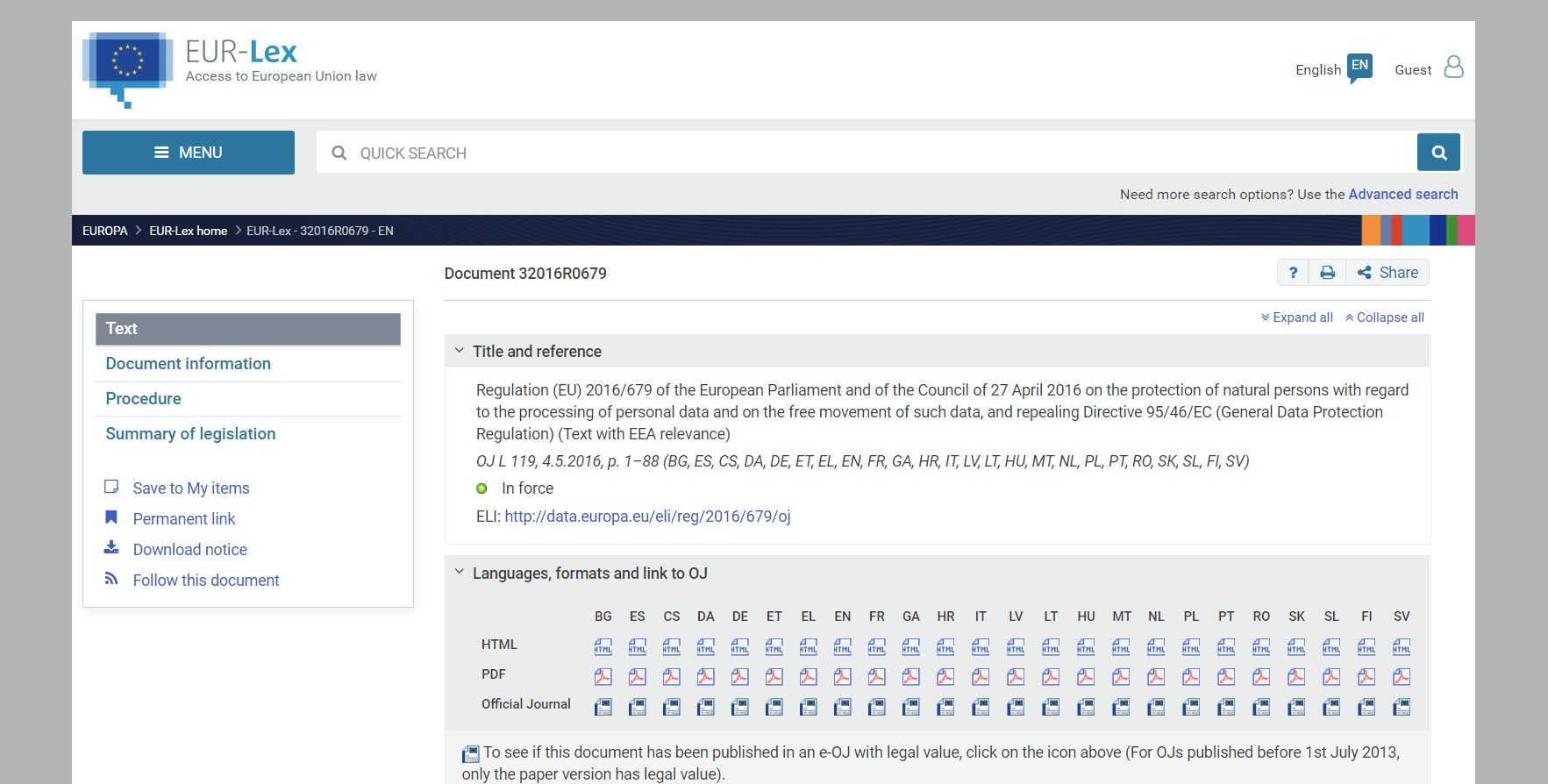Click the print icon button

1327,273
